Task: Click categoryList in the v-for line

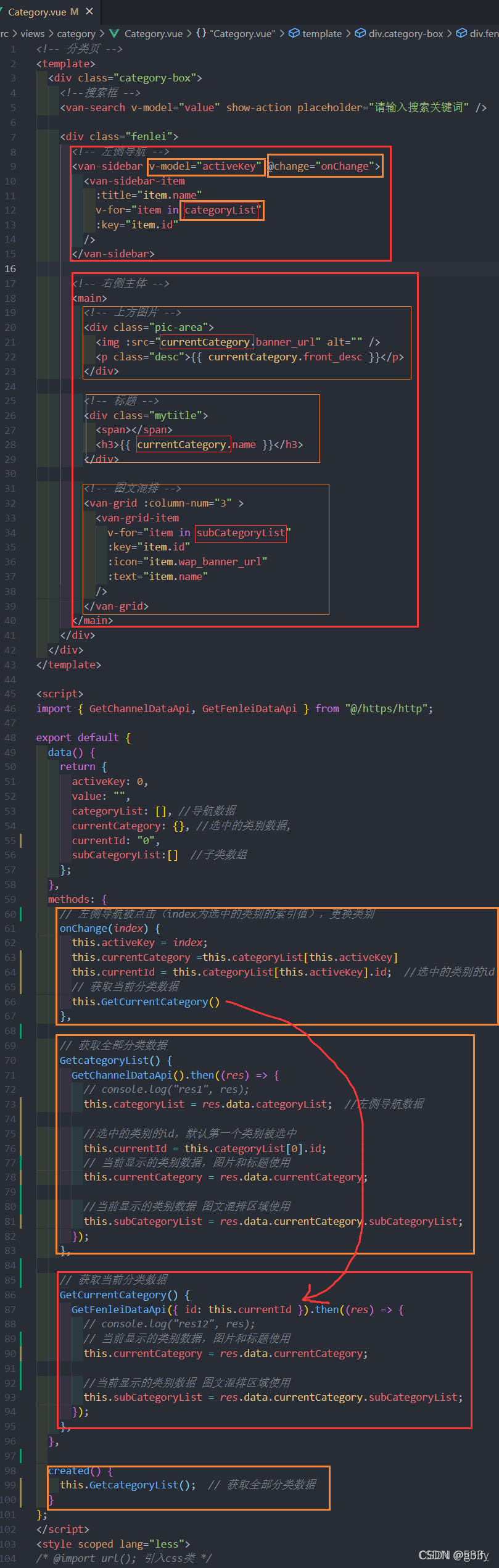Action: pyautogui.click(x=220, y=210)
